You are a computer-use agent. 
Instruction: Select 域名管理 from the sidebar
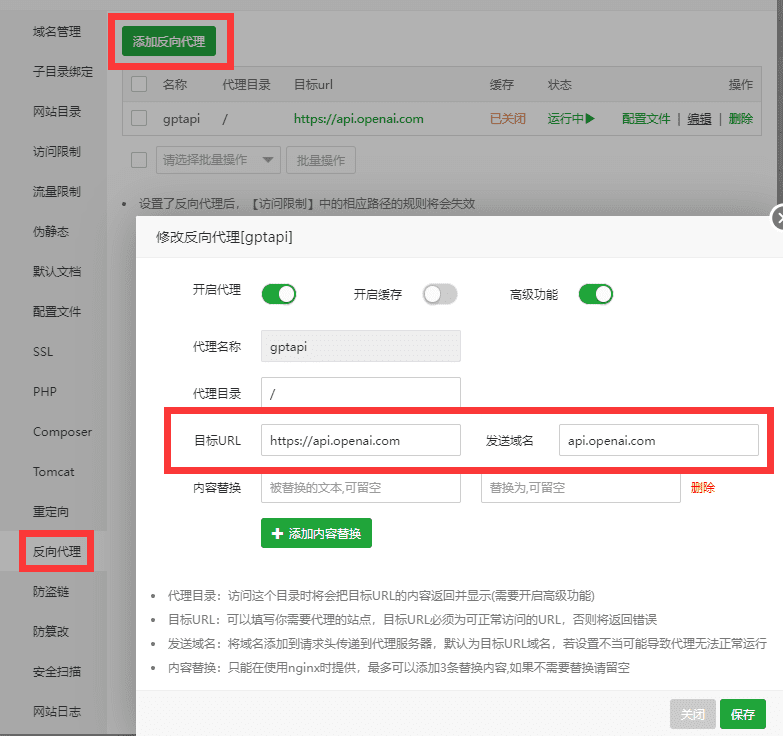(x=57, y=32)
